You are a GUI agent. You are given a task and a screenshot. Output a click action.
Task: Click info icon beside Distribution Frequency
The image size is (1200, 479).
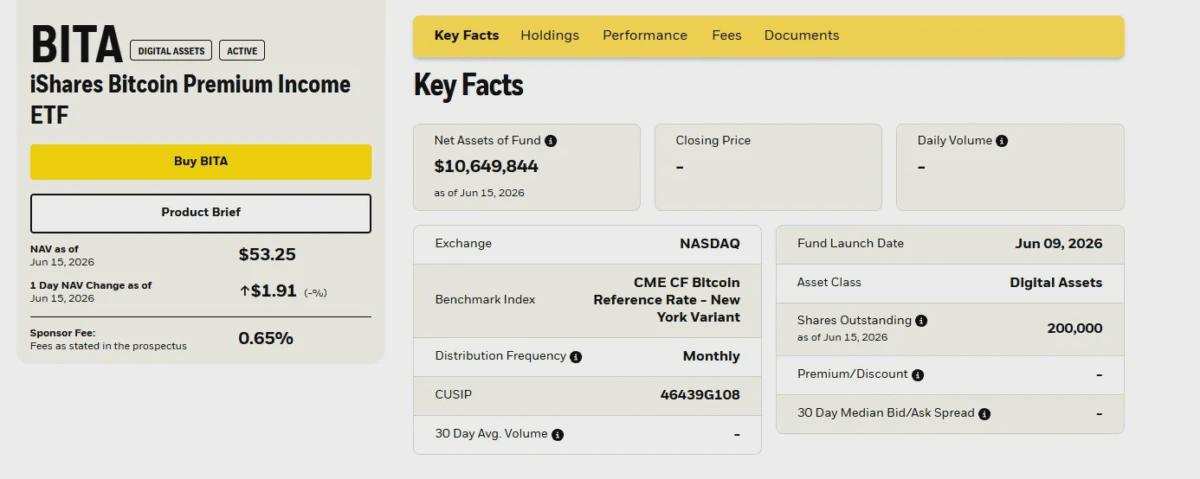point(576,357)
